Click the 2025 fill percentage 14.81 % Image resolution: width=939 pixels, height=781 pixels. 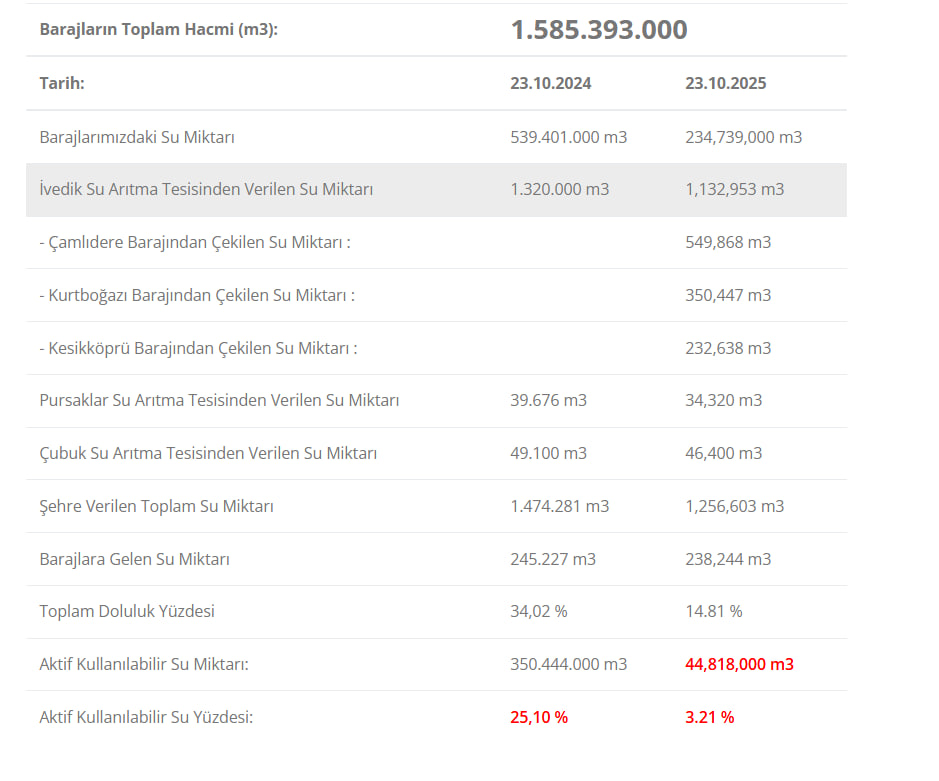[713, 611]
